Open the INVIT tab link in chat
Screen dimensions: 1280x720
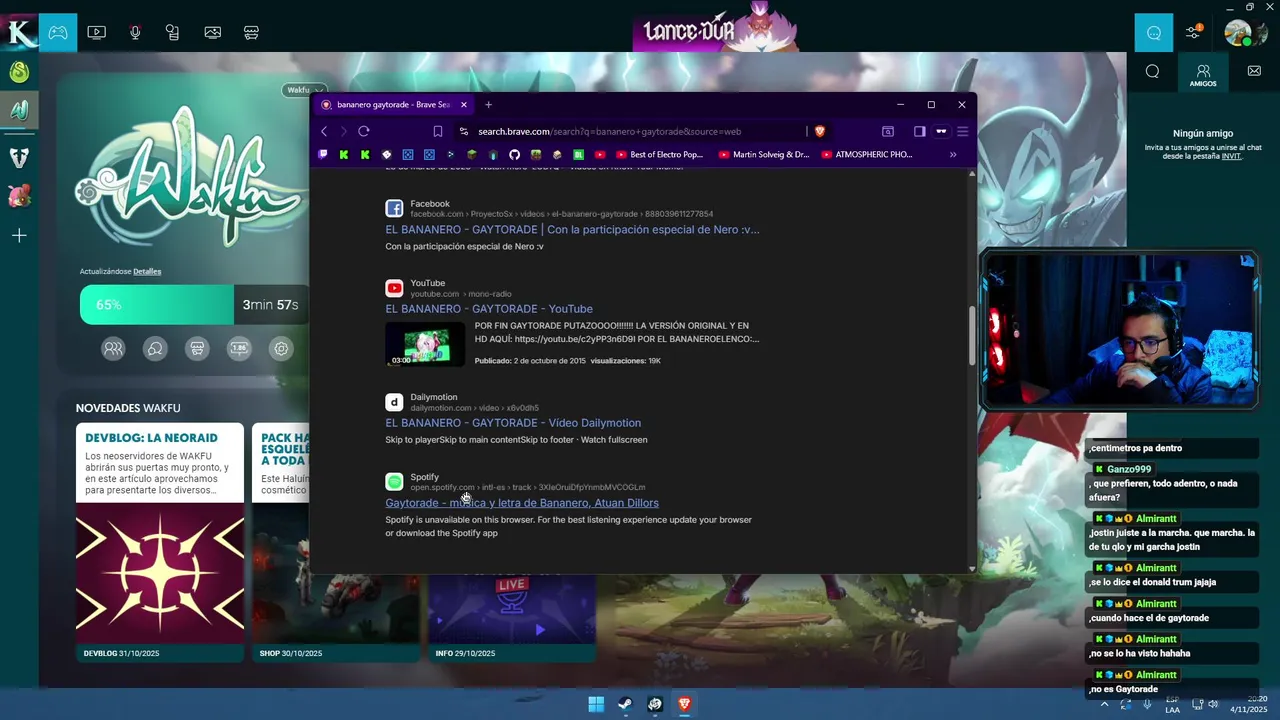[1231, 157]
